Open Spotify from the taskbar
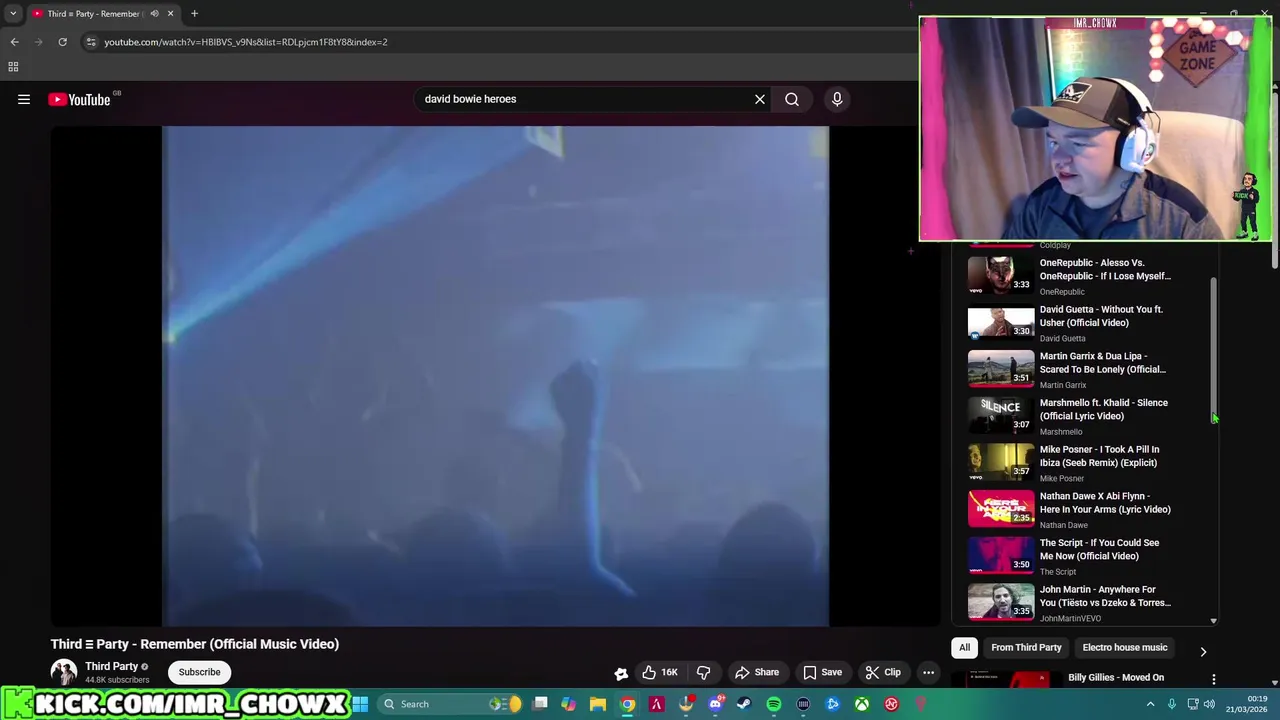 coord(774,704)
